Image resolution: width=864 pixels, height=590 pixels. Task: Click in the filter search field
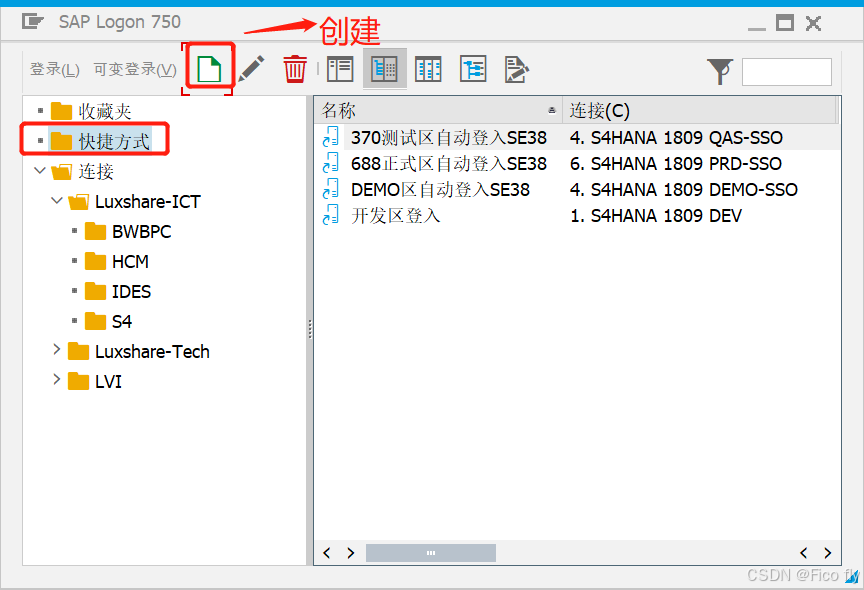pyautogui.click(x=787, y=72)
